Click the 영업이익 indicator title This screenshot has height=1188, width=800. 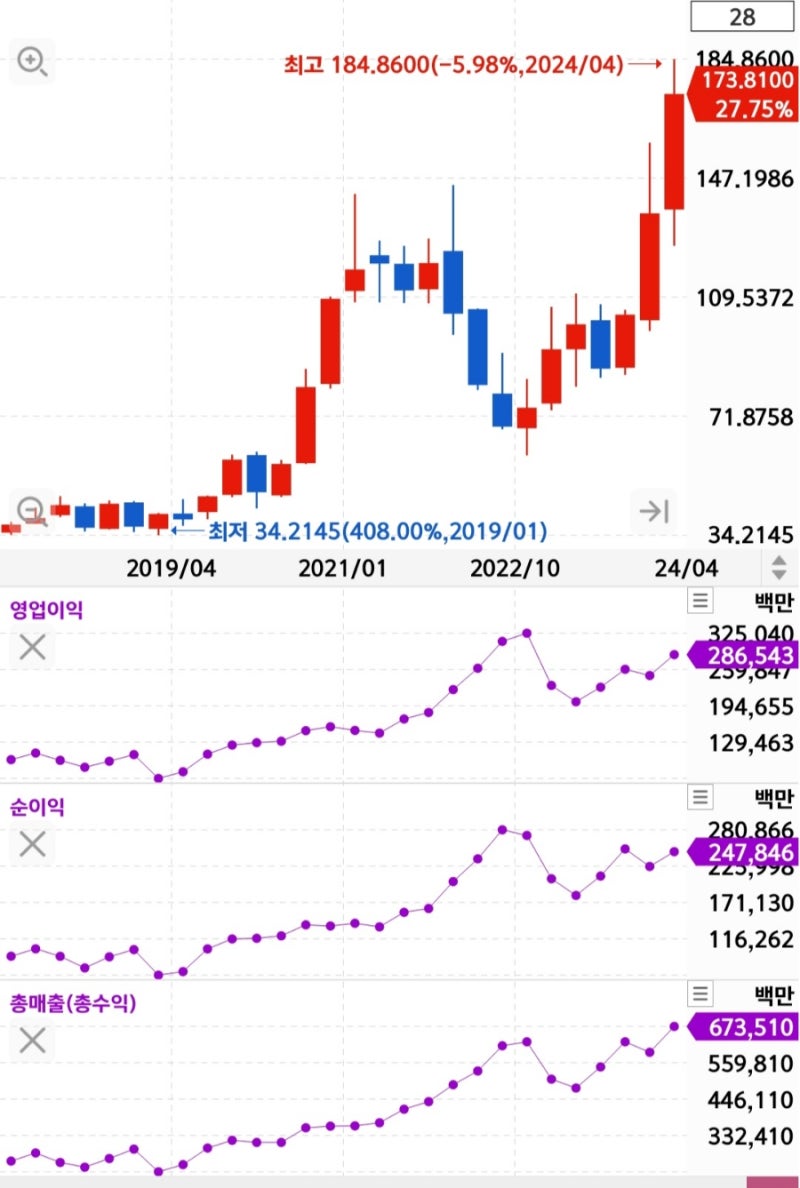[46, 610]
